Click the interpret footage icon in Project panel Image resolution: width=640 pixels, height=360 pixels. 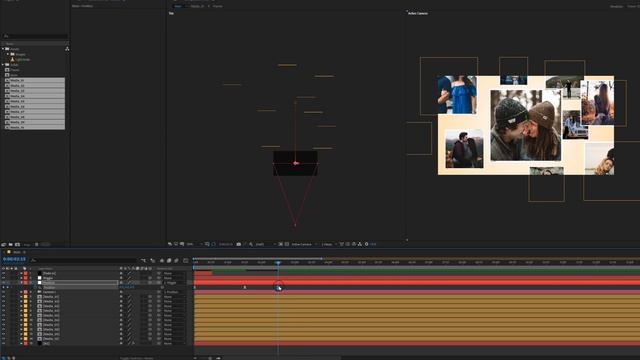(4, 244)
